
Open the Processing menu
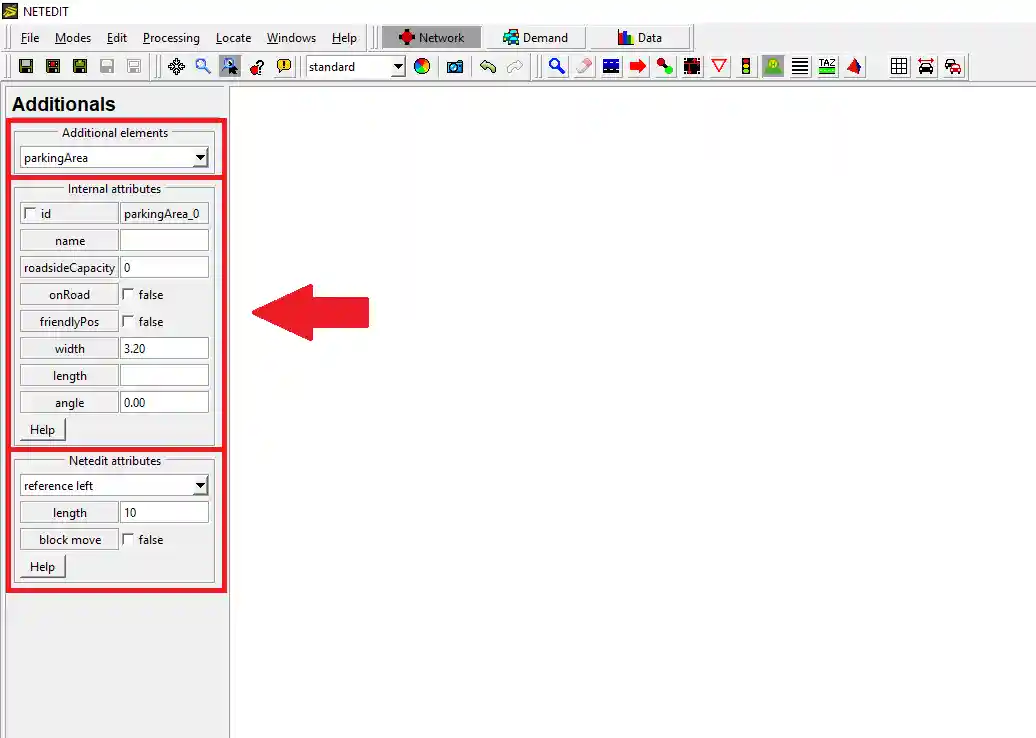point(171,38)
